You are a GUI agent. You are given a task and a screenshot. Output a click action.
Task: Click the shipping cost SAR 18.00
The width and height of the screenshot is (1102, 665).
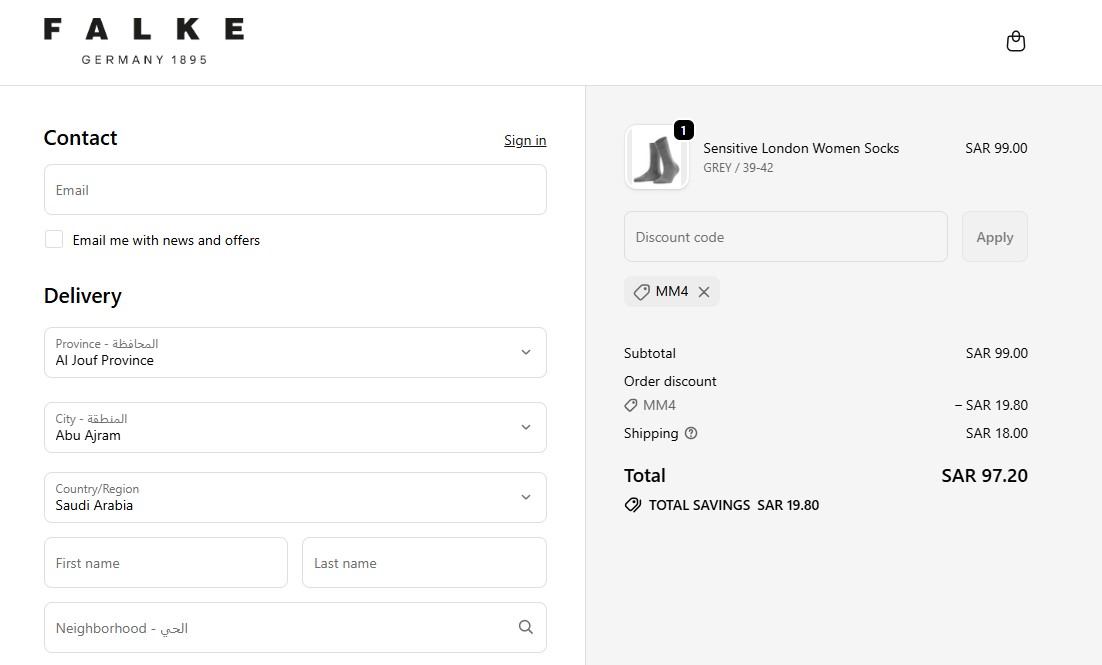[997, 433]
